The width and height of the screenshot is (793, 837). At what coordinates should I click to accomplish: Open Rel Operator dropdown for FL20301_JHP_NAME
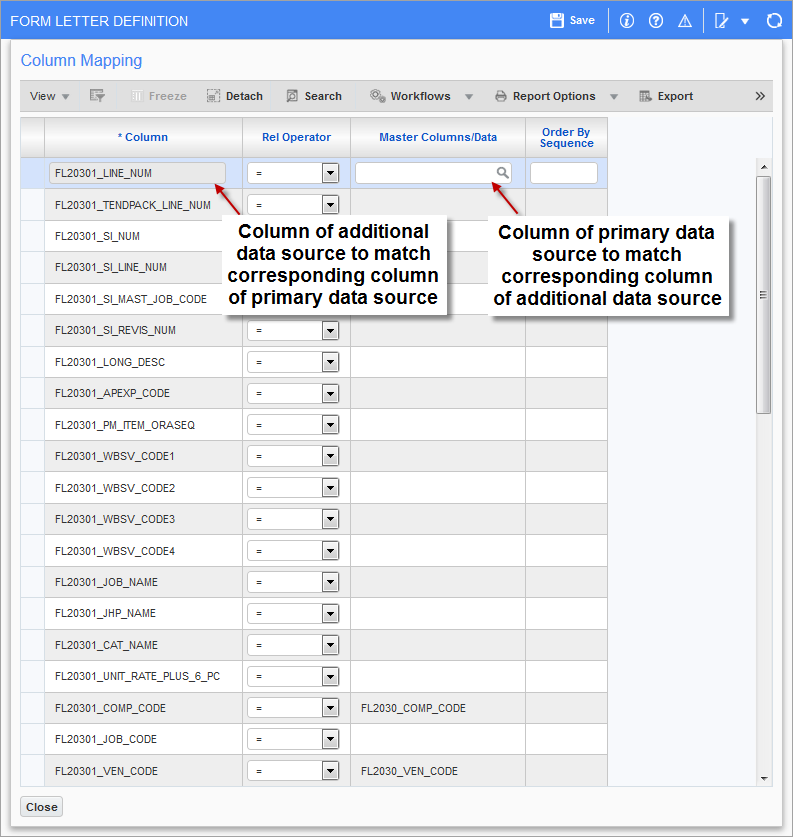[x=330, y=613]
